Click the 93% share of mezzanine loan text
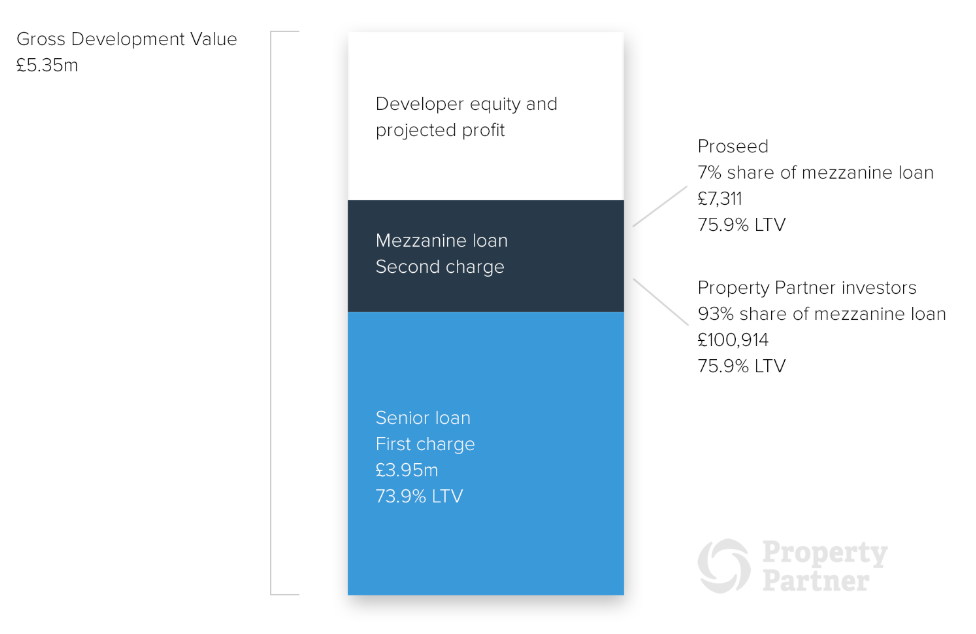This screenshot has height=634, width=976. 821,314
